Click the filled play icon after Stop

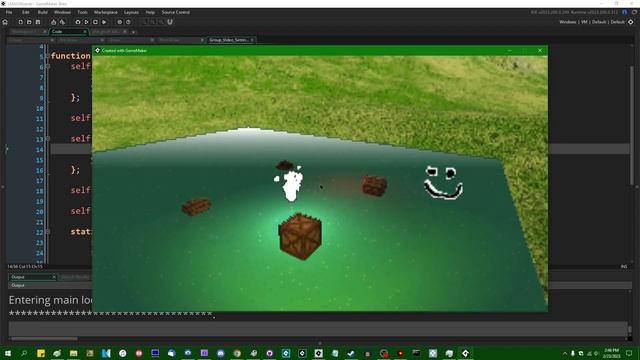click(x=104, y=22)
